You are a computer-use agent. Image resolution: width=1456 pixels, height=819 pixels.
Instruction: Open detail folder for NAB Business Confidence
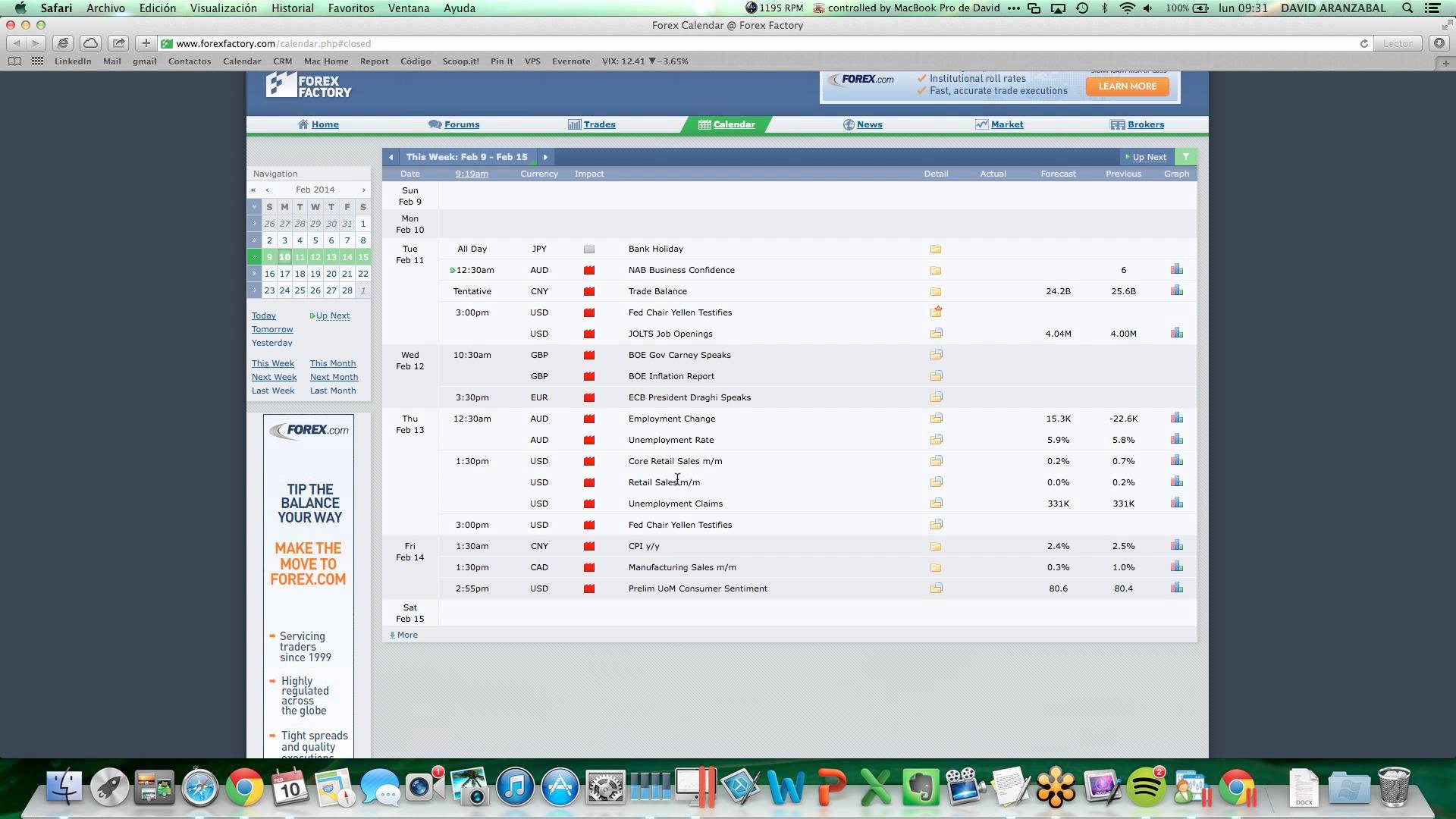936,270
